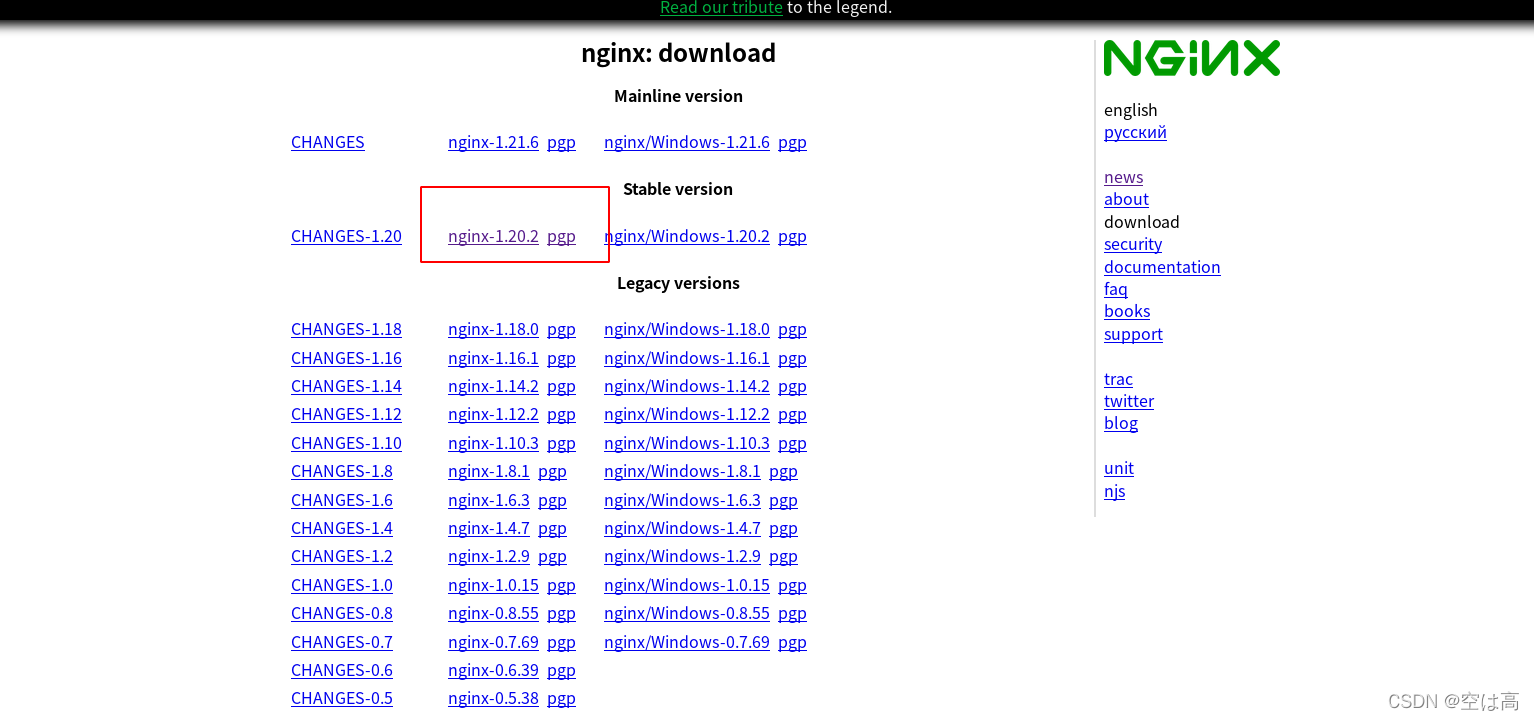The image size is (1534, 721).
Task: Open the 'Read our tribute' link
Action: point(721,8)
